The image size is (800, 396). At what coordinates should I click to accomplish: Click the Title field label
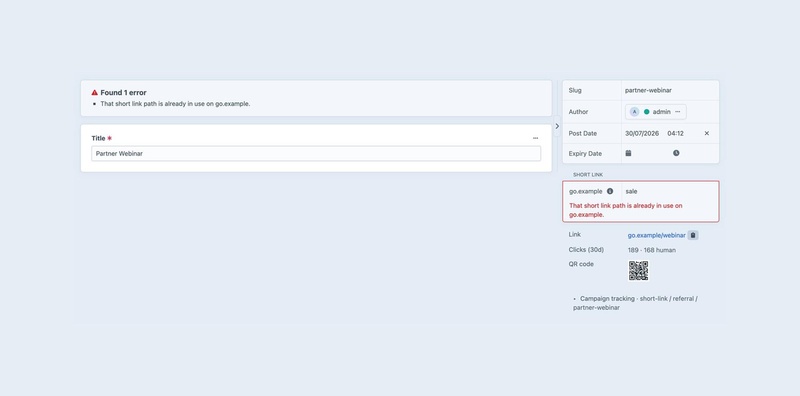98,138
